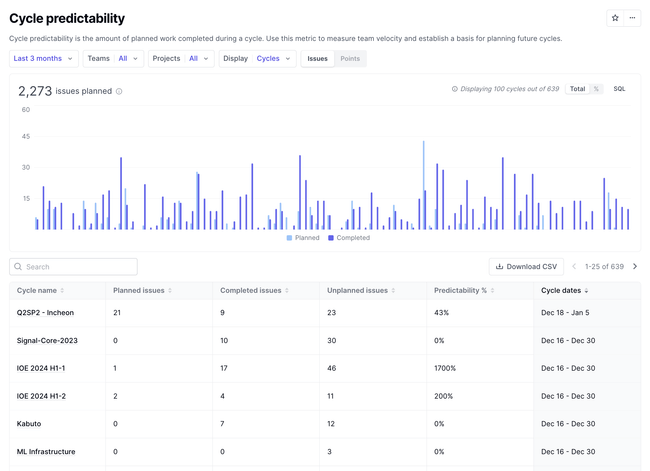
Task: Sort by Unplanned issues column
Action: point(361,291)
